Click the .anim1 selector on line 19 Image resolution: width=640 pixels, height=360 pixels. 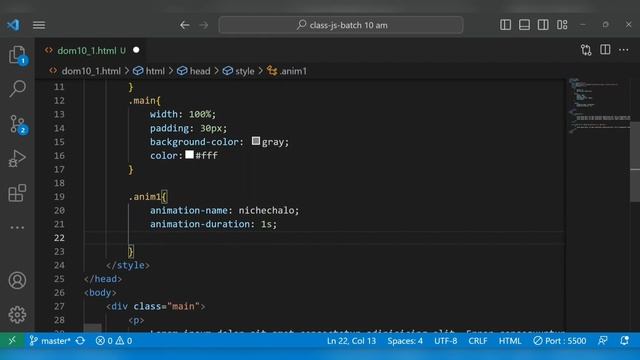click(x=145, y=197)
